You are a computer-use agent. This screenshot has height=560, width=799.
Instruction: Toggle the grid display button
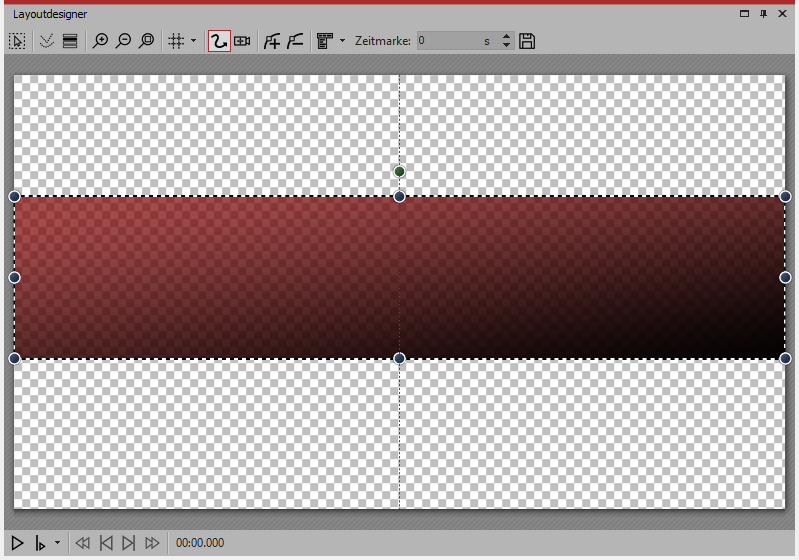point(175,41)
